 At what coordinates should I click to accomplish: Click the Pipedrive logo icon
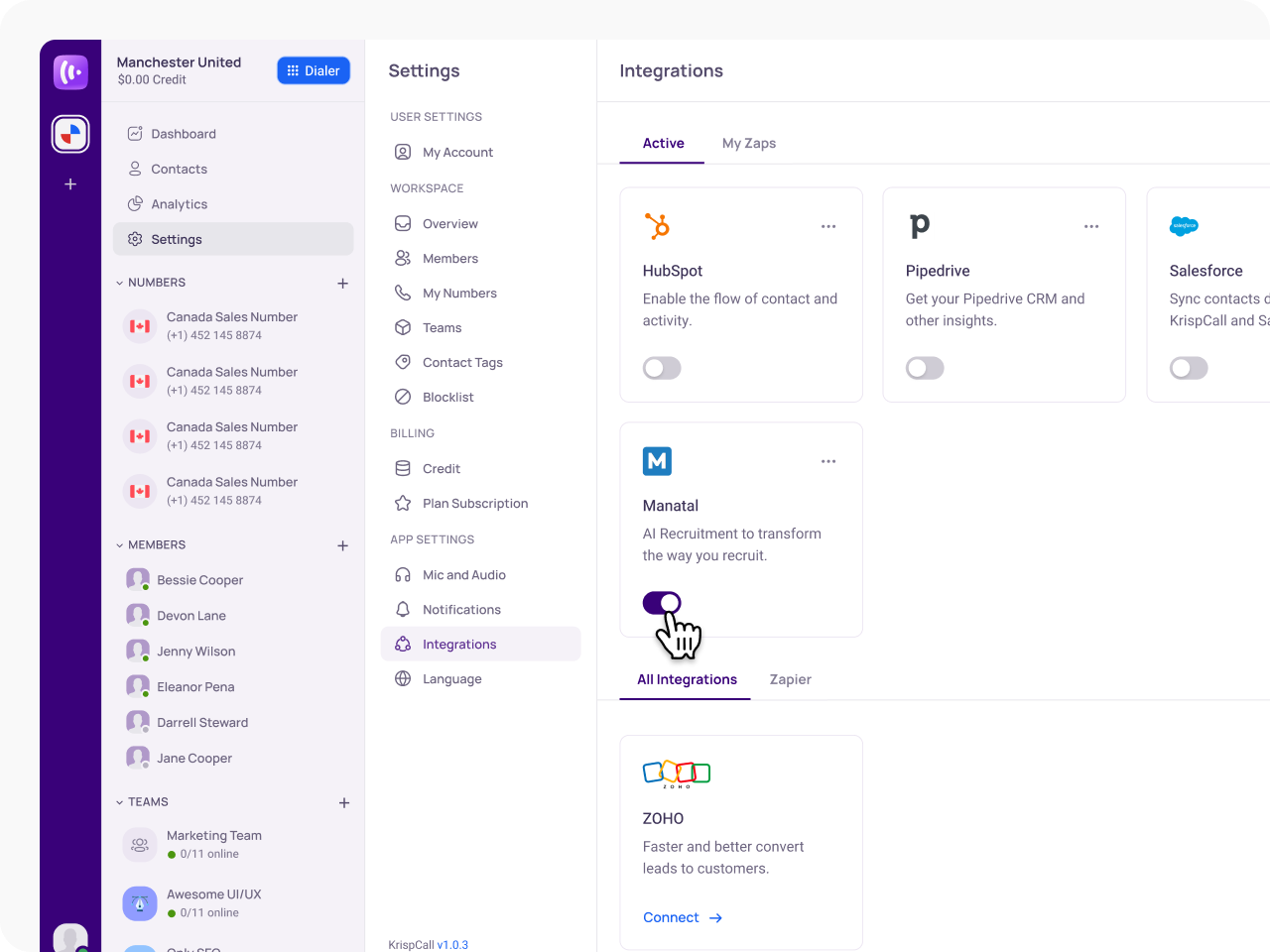pyautogui.click(x=920, y=226)
